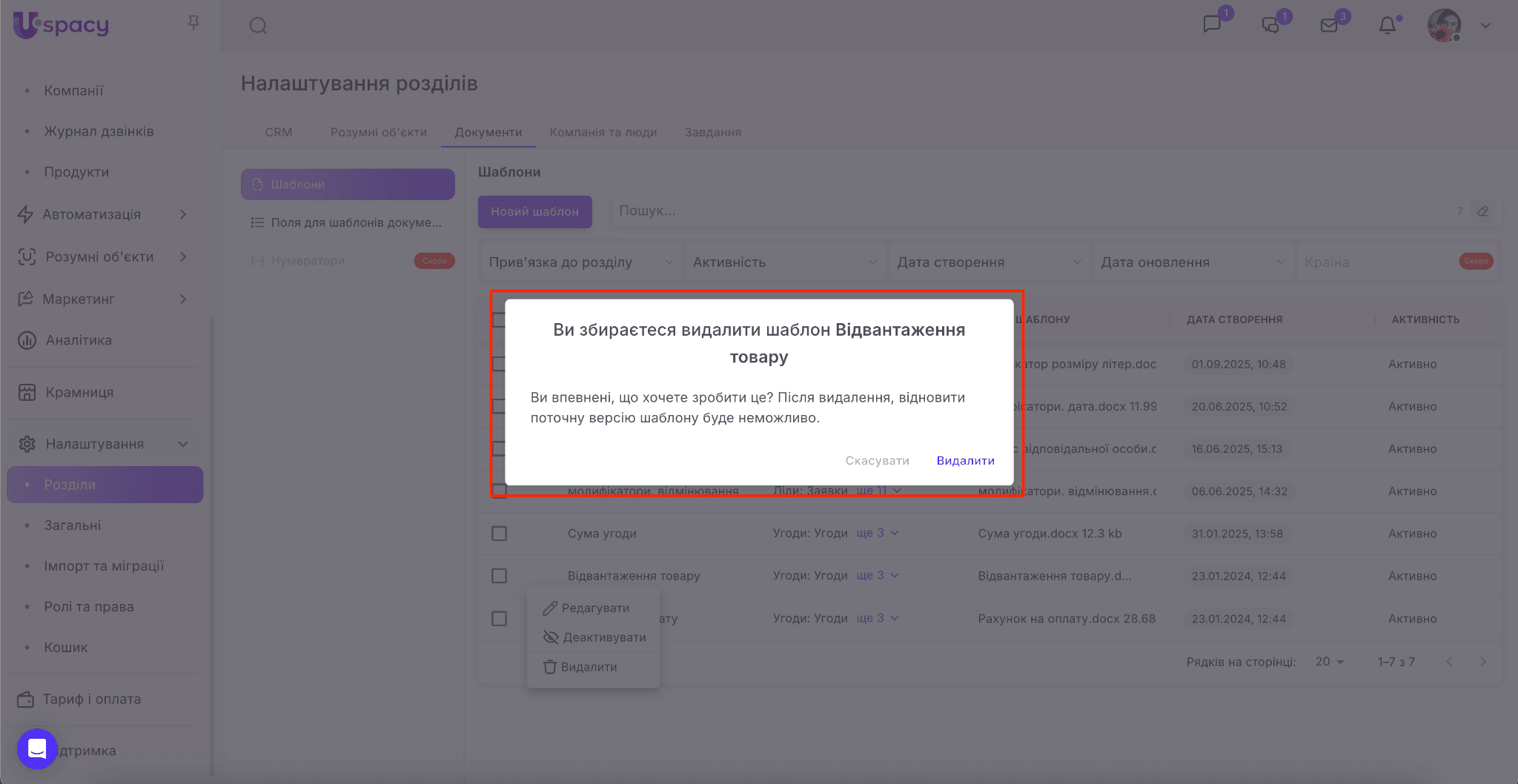Viewport: 1518px width, 784px height.
Task: Open the Розділи settings item
Action: click(x=105, y=485)
